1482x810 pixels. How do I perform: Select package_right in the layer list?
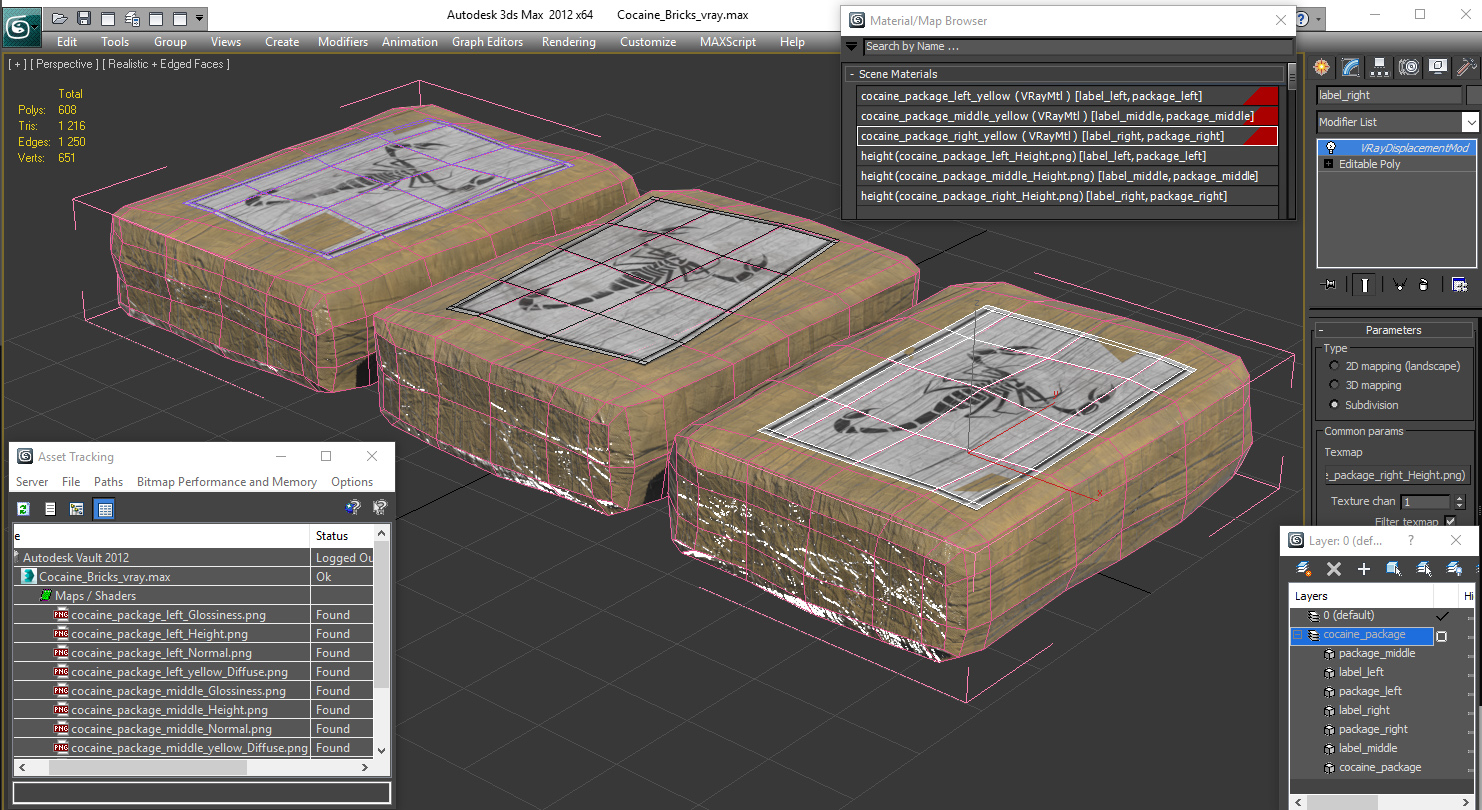(x=1373, y=729)
